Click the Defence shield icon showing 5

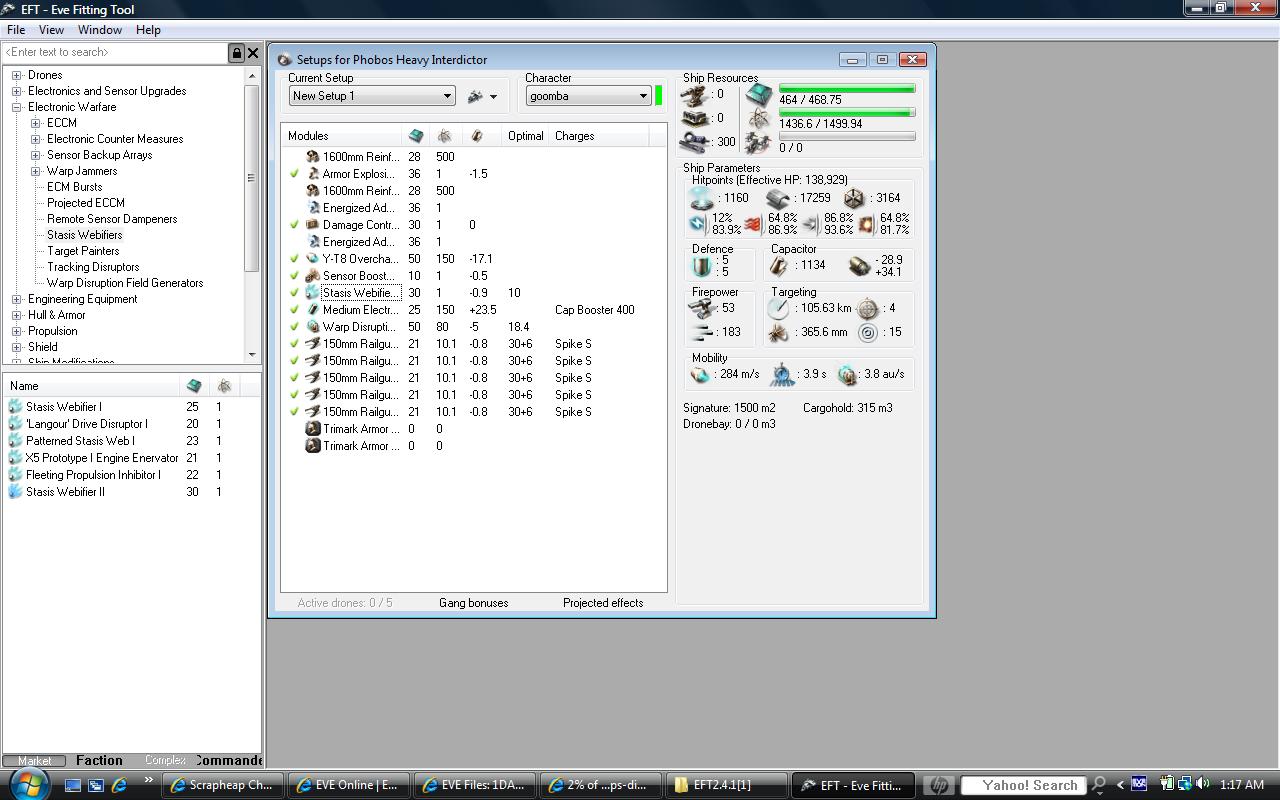(x=701, y=266)
